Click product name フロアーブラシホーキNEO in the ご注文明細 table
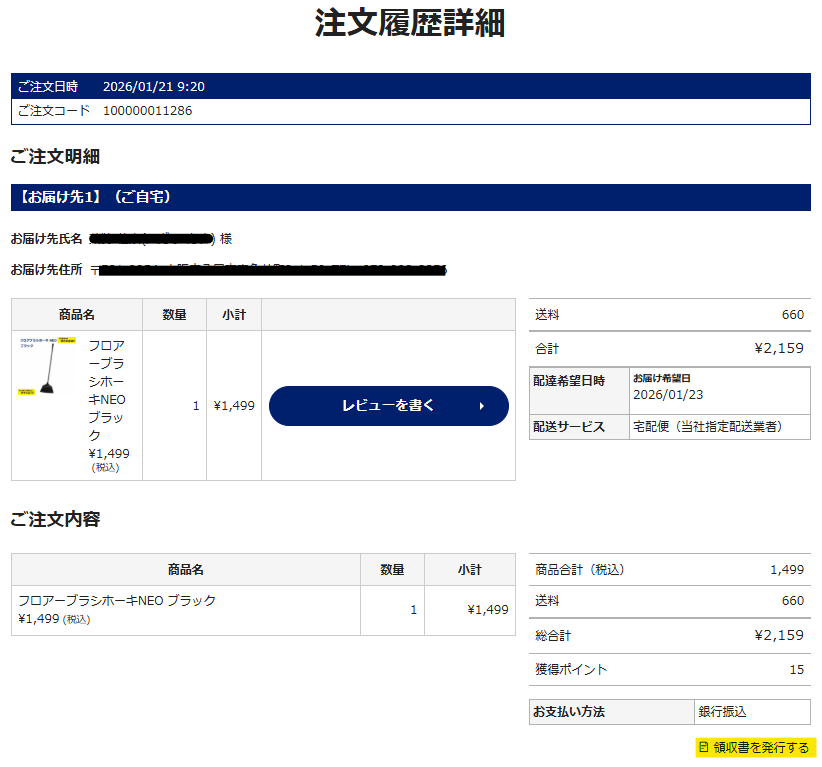Image resolution: width=822 pixels, height=767 pixels. click(108, 390)
